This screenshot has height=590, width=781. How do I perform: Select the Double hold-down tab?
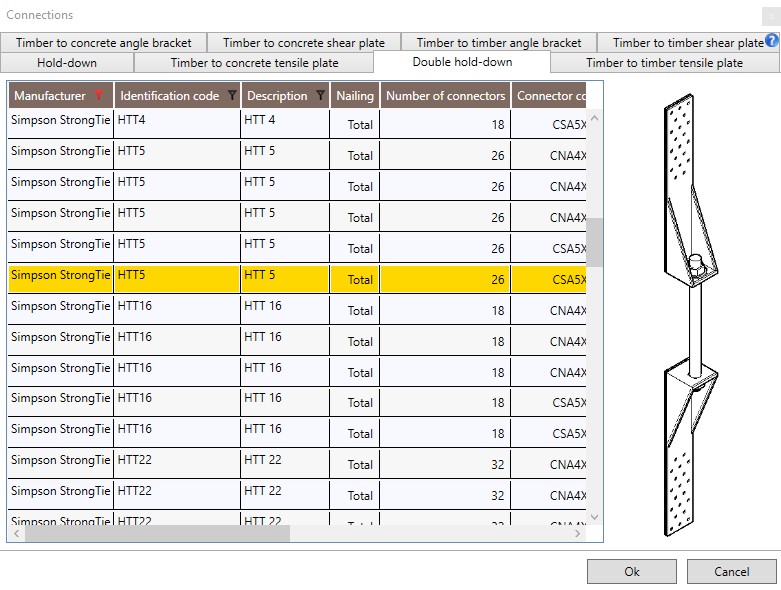[462, 62]
